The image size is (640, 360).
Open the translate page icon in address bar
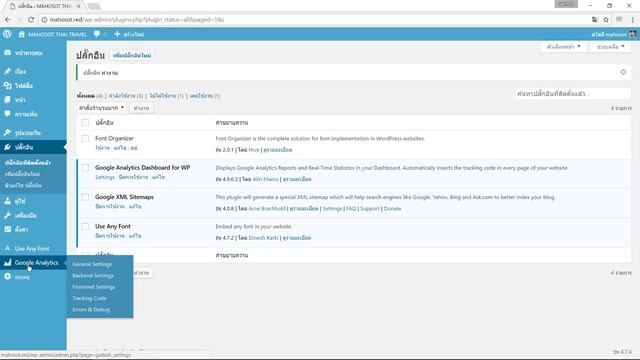[x=595, y=19]
